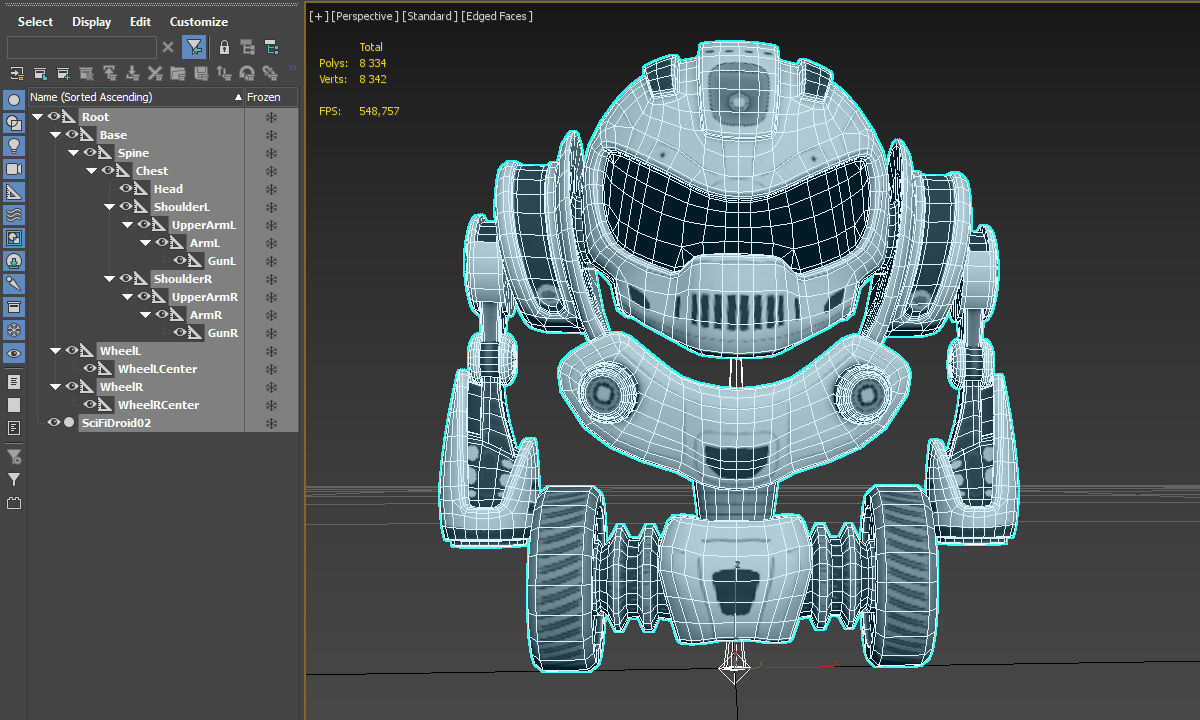This screenshot has width=1200, height=720.
Task: Open the Edit menu
Action: point(141,22)
